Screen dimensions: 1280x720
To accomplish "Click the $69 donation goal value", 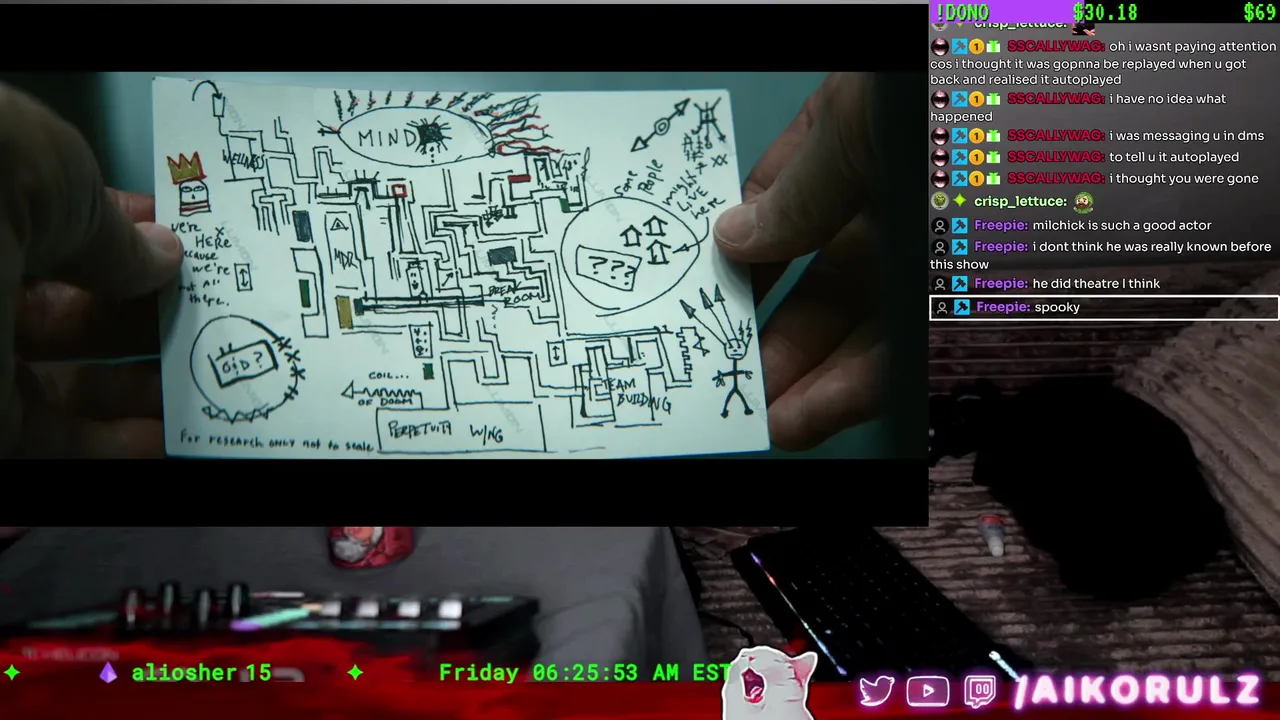I will pos(1259,12).
